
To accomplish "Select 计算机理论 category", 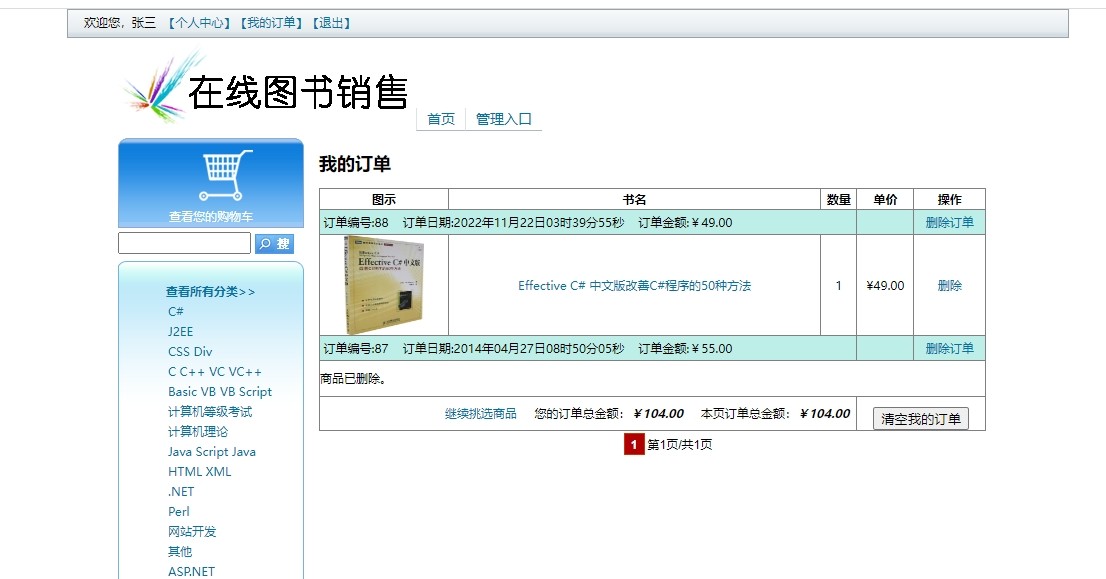I will [x=198, y=432].
